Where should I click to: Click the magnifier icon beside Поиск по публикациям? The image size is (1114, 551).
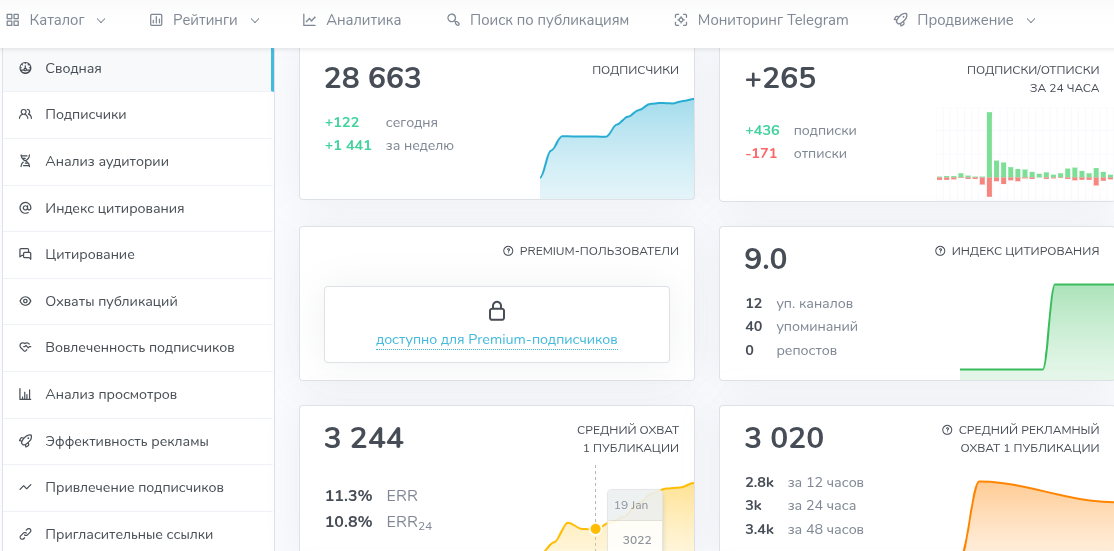coord(453,21)
